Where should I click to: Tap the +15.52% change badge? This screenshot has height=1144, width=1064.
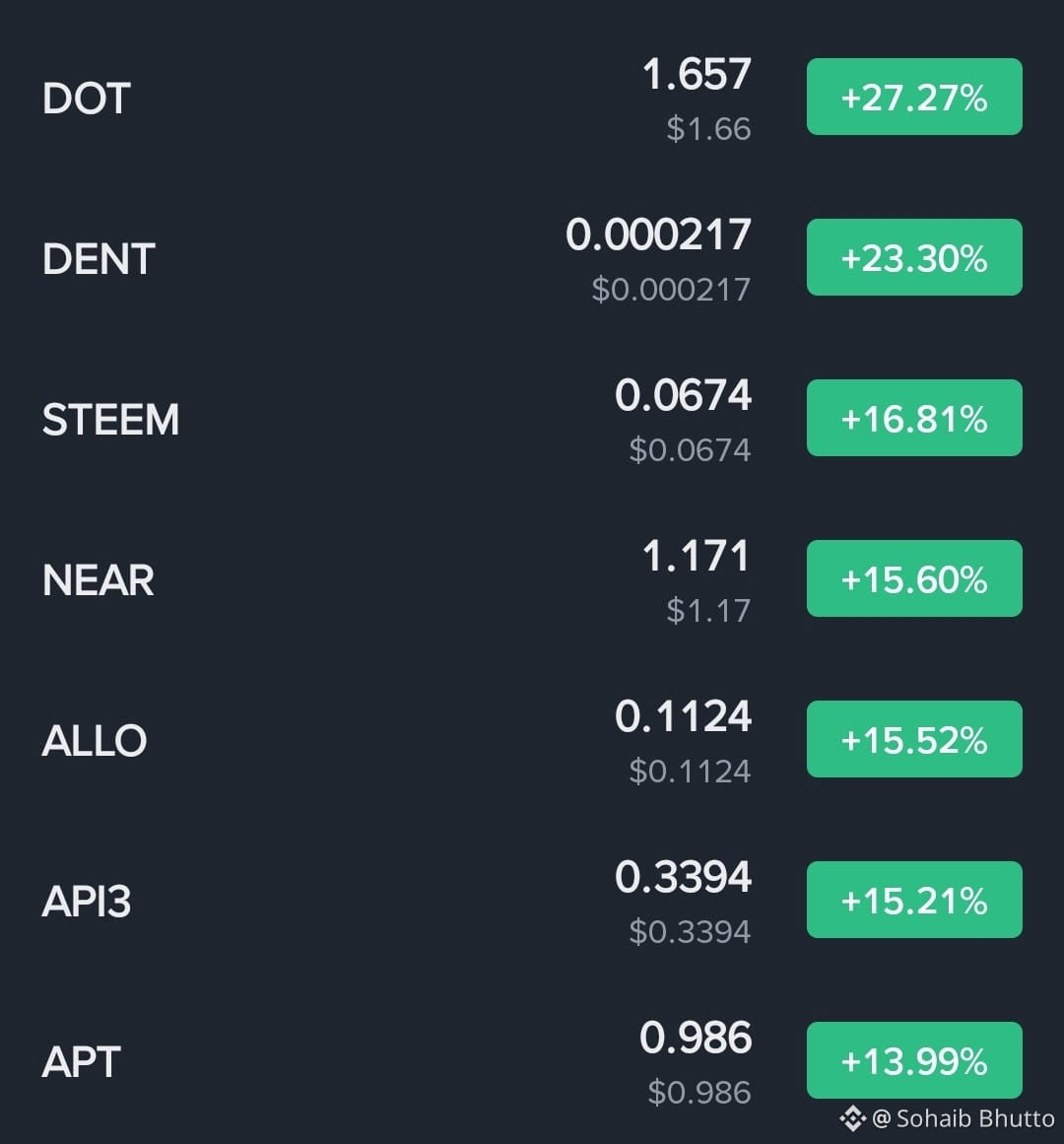point(914,739)
